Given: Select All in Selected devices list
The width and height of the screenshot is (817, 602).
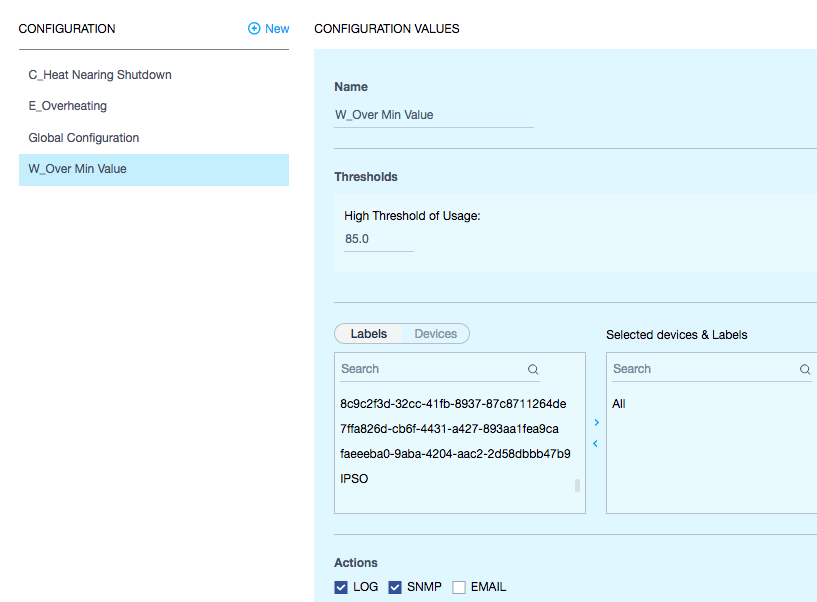Looking at the screenshot, I should pyautogui.click(x=618, y=404).
